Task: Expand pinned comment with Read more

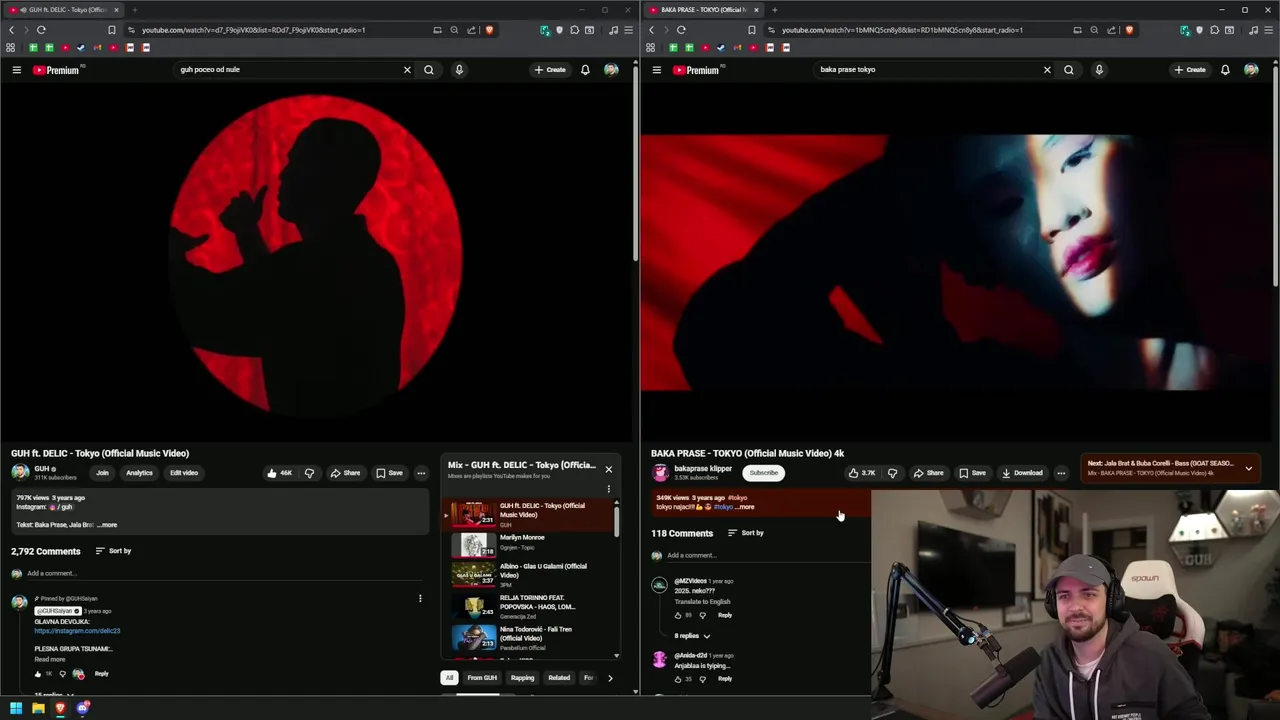Action: point(49,660)
